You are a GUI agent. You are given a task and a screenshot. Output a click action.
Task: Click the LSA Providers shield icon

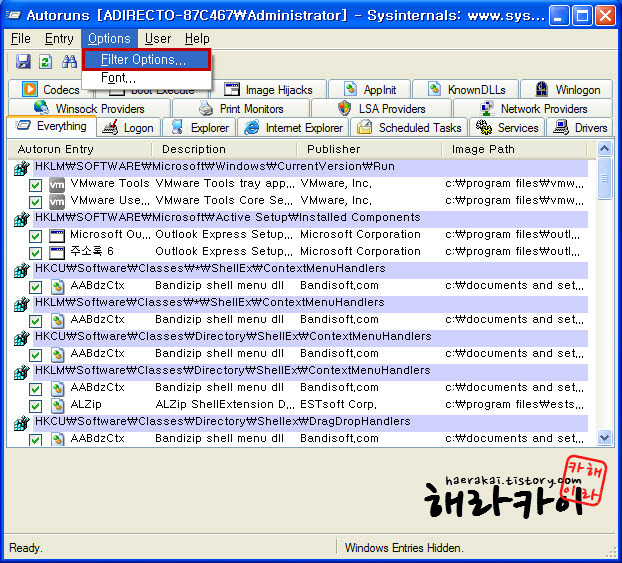point(344,108)
